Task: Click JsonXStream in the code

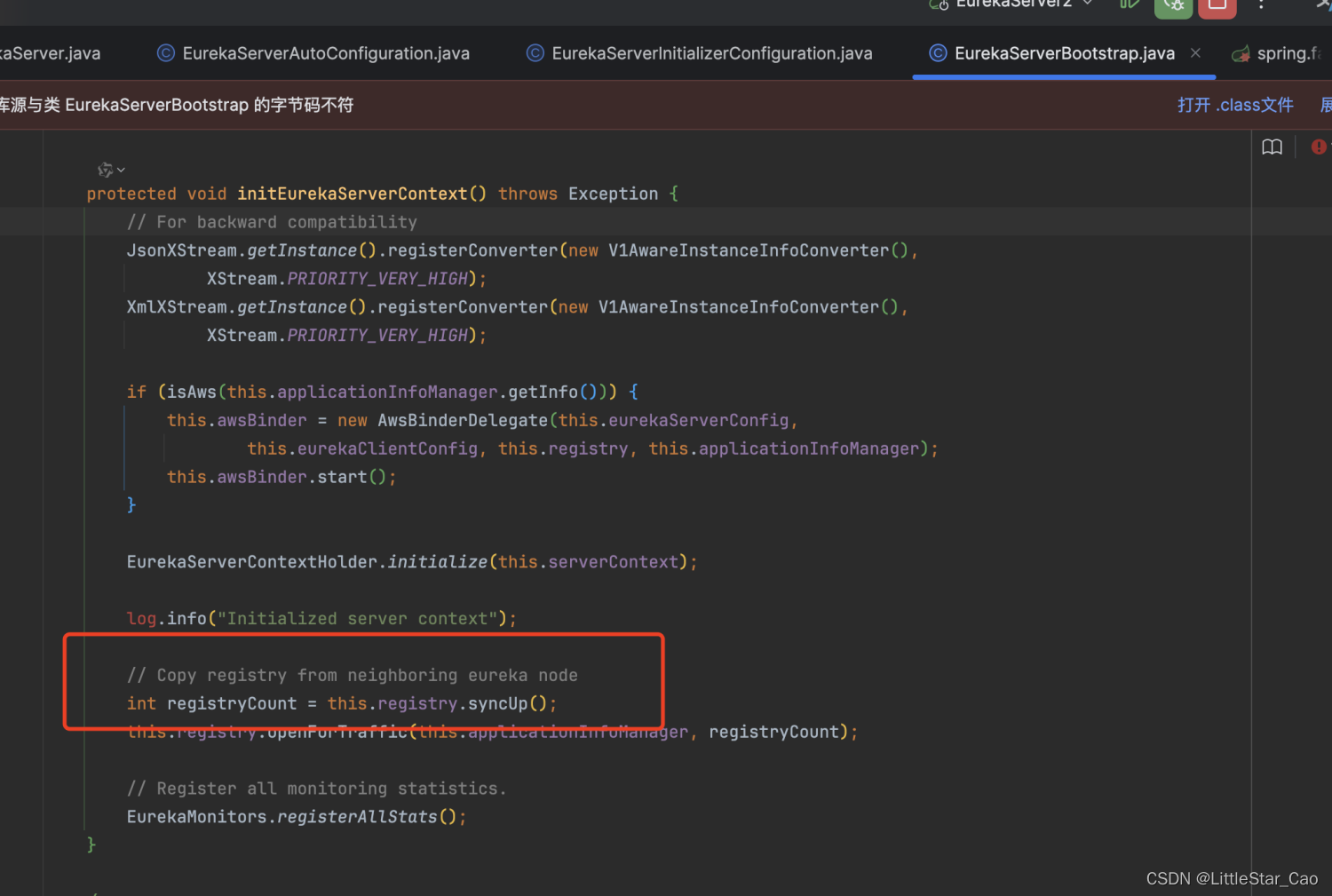Action: click(x=182, y=250)
